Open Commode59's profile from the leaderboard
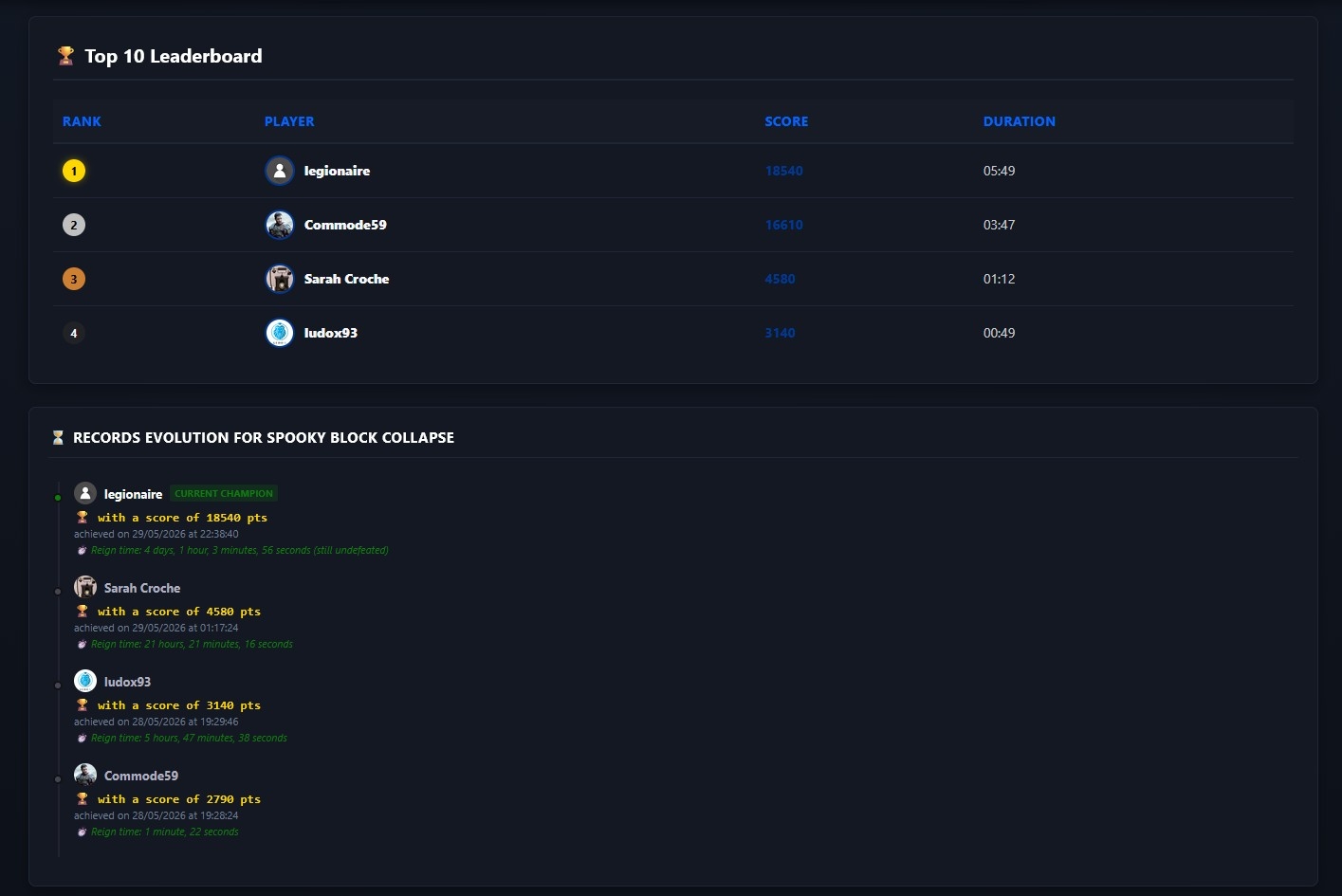Image resolution: width=1342 pixels, height=896 pixels. [345, 225]
